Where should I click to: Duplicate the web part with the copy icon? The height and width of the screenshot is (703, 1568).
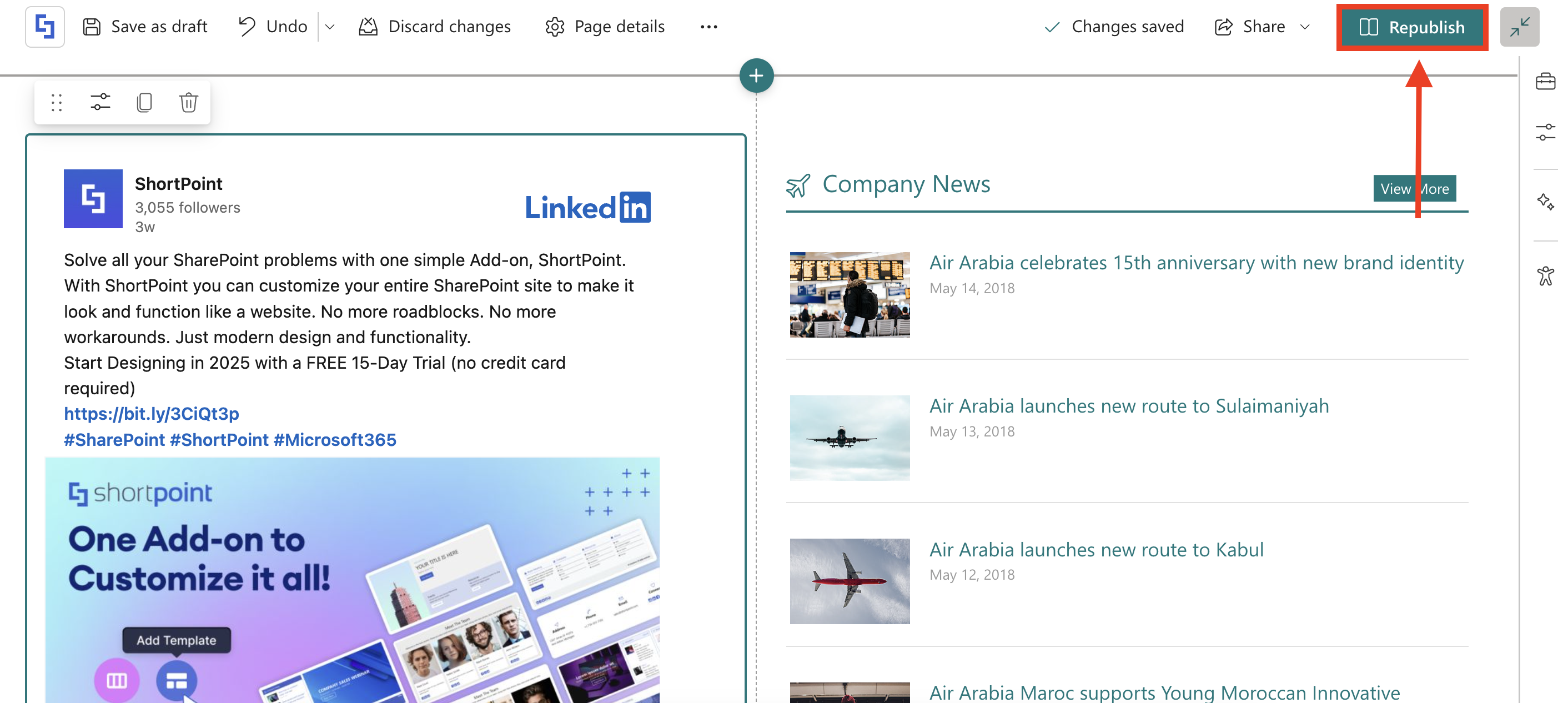pos(144,102)
